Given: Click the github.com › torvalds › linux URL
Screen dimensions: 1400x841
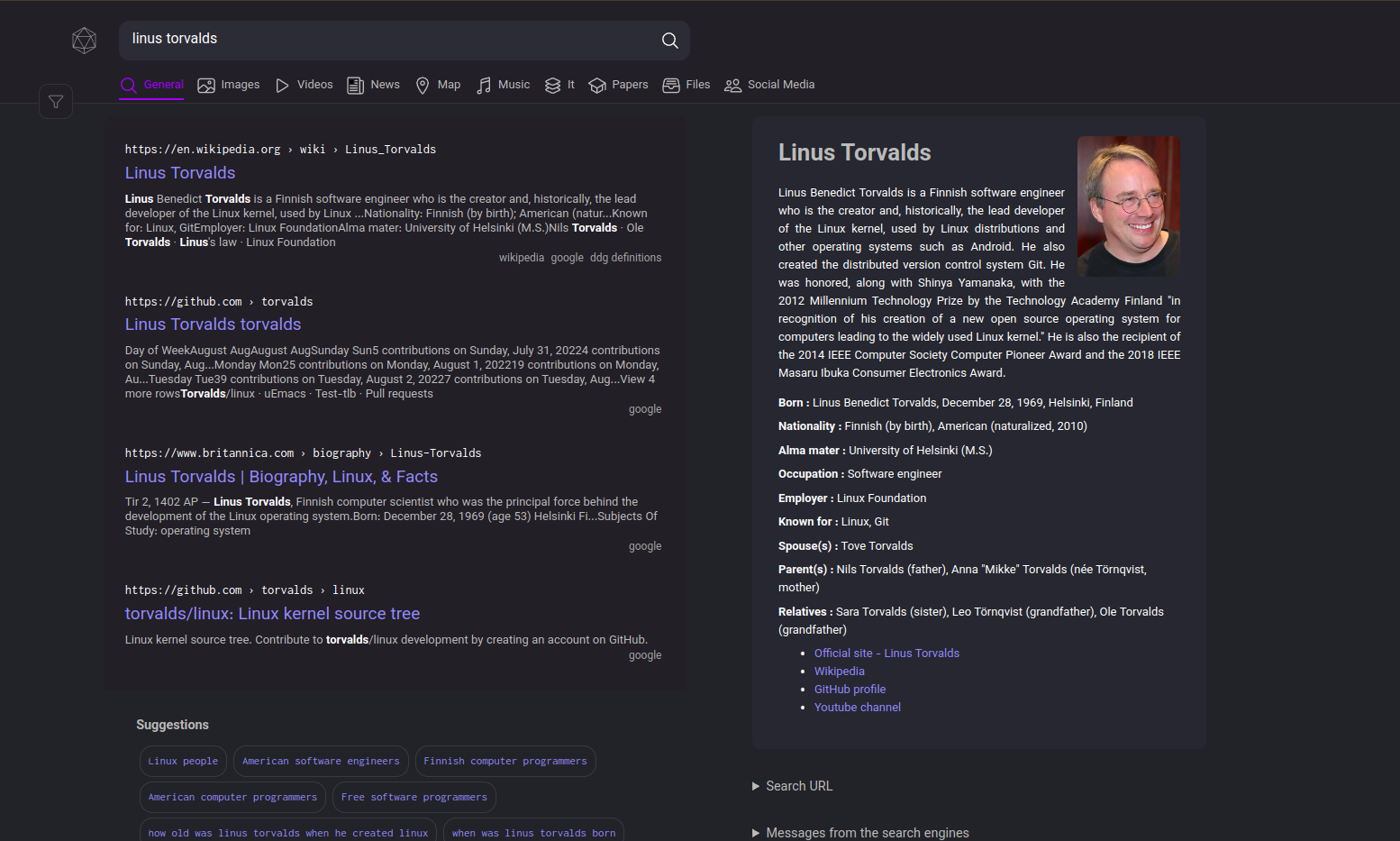Looking at the screenshot, I should tap(245, 590).
